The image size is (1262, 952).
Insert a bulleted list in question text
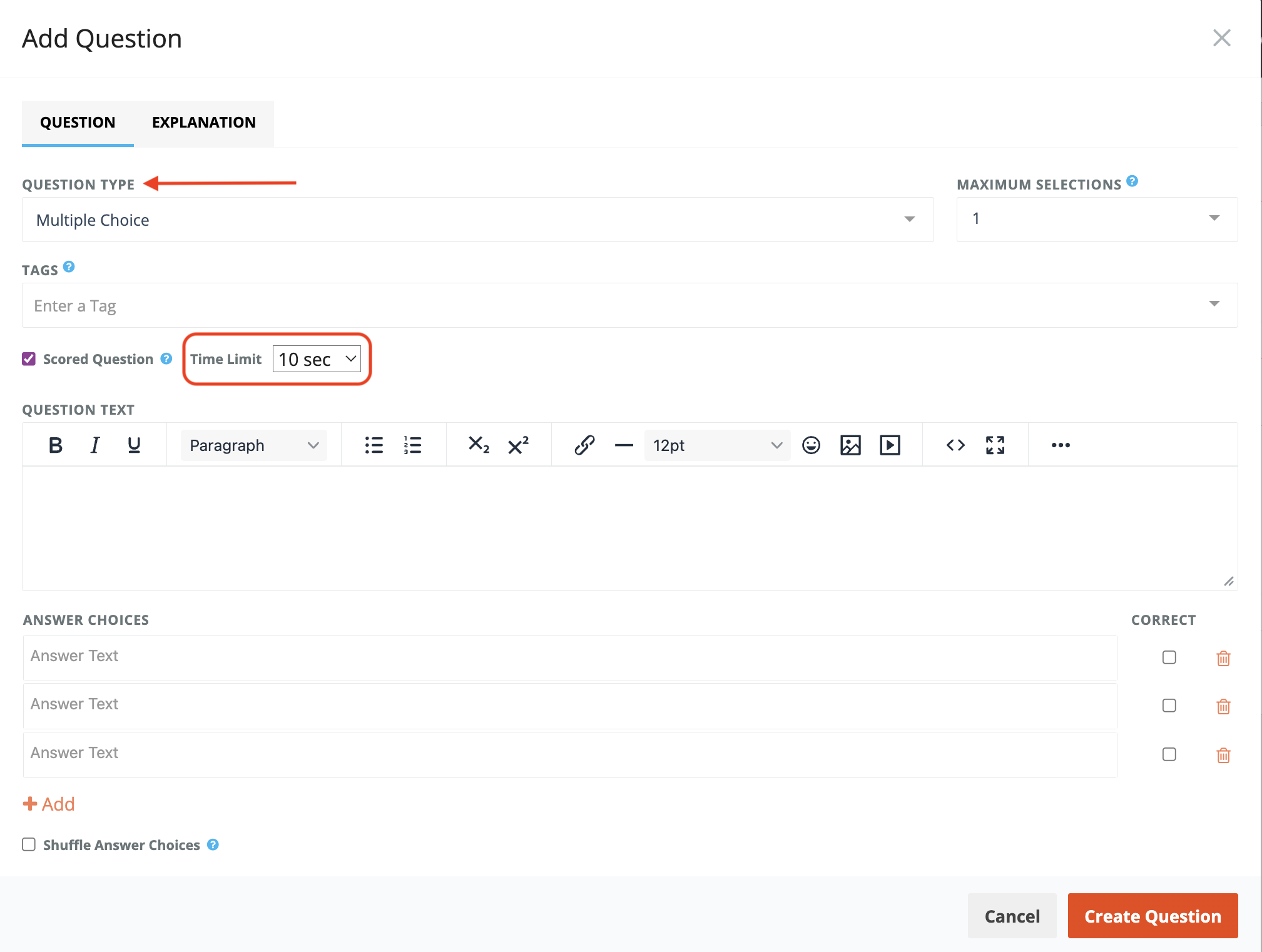374,445
